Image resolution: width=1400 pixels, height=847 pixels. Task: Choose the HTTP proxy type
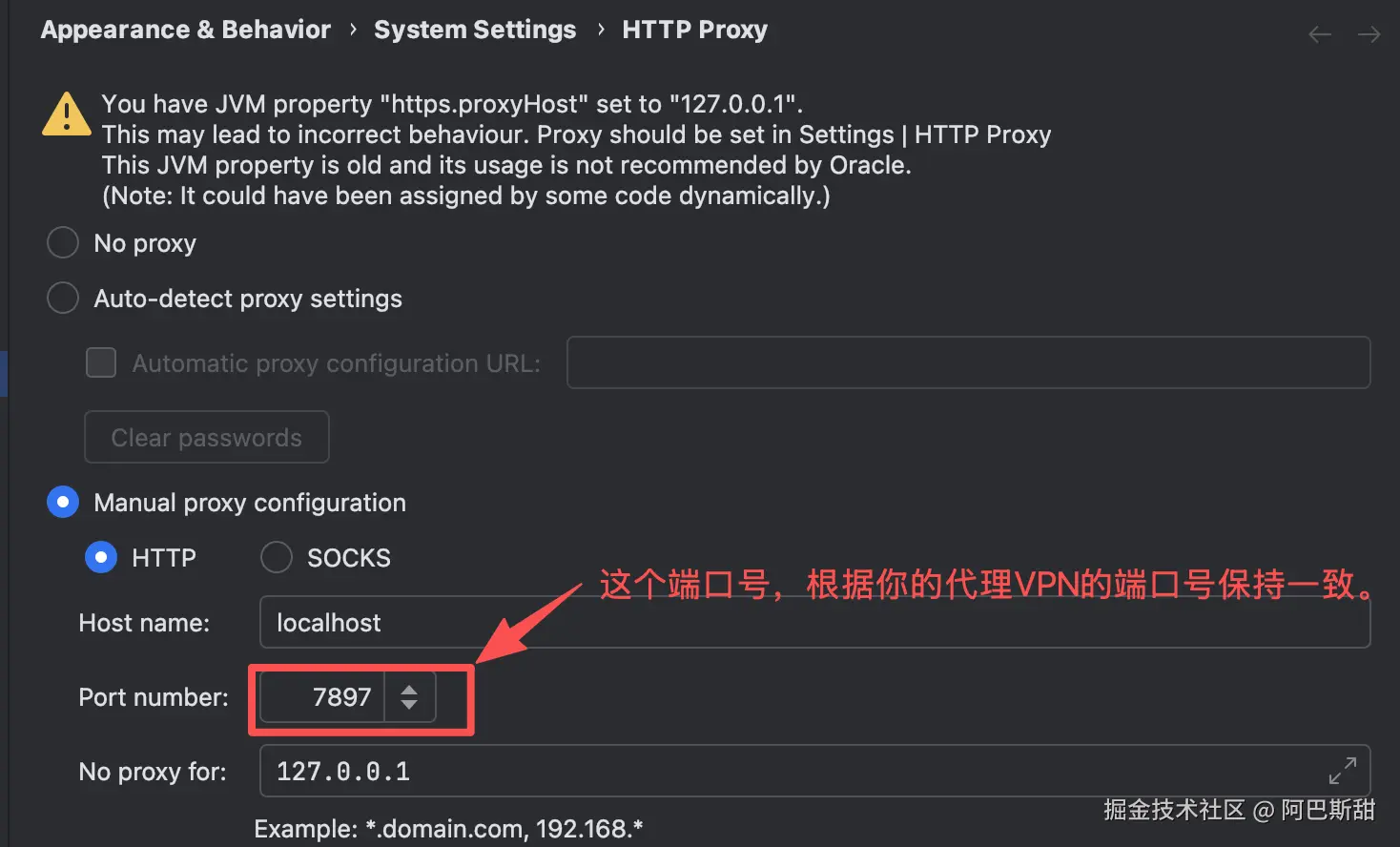(x=101, y=558)
